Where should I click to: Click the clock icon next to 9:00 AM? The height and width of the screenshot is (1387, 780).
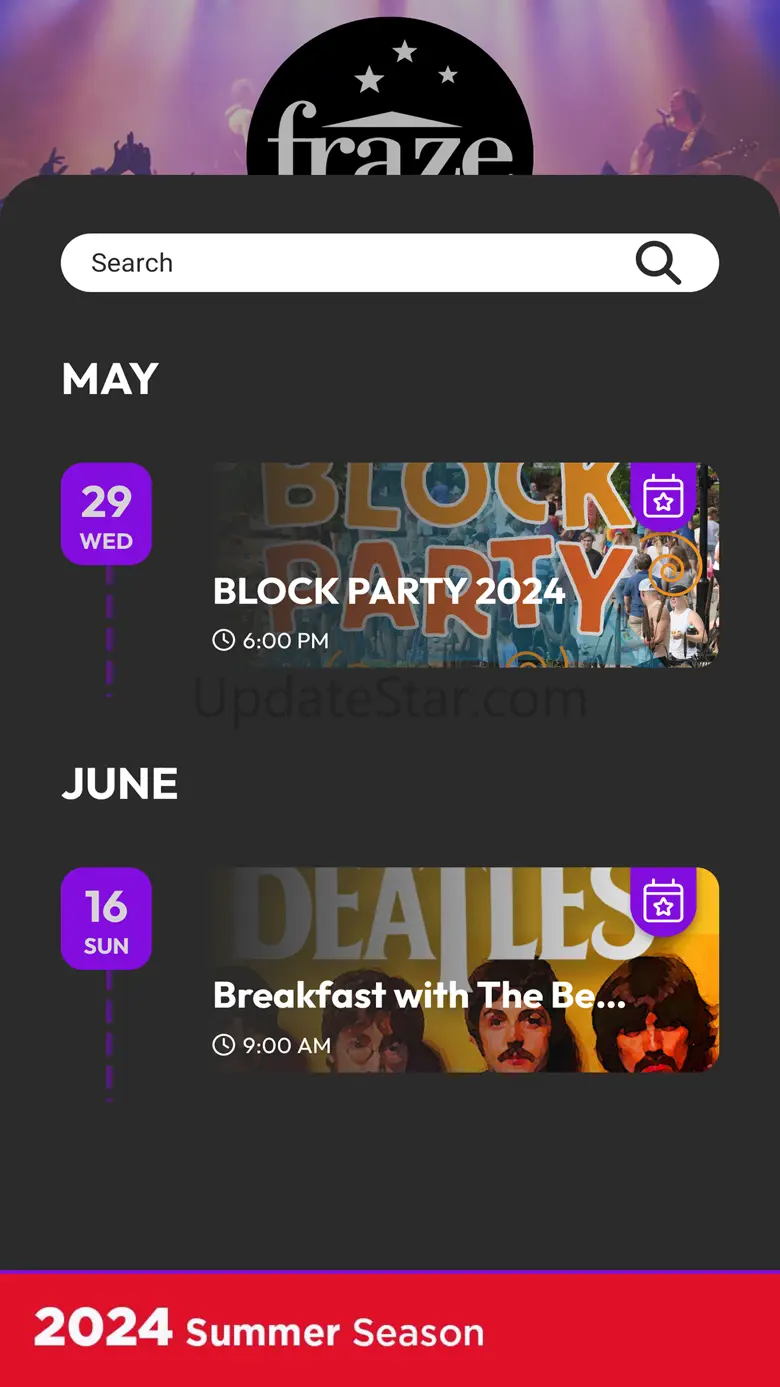coord(224,1045)
